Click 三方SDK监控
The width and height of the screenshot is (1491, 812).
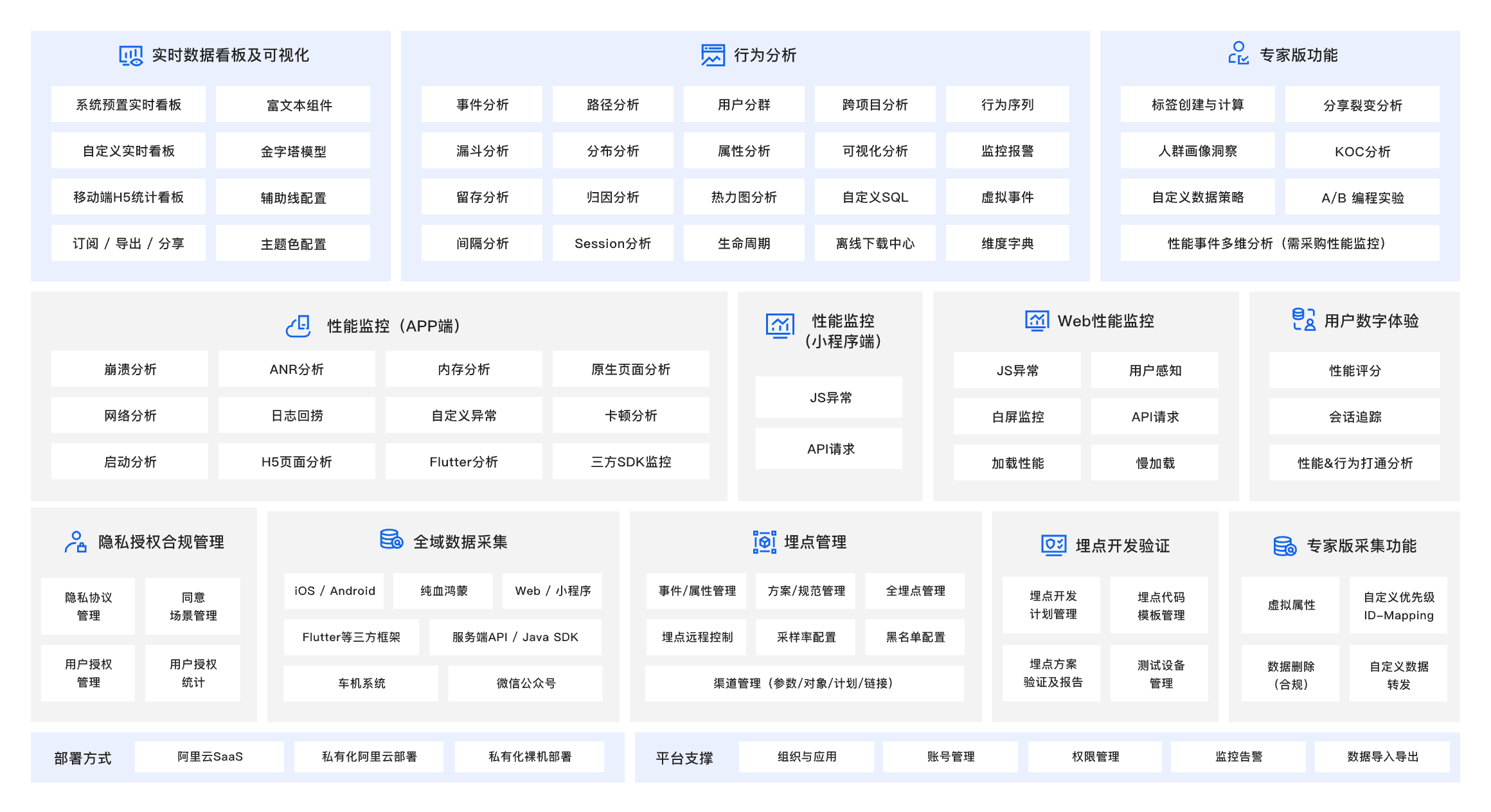click(631, 461)
